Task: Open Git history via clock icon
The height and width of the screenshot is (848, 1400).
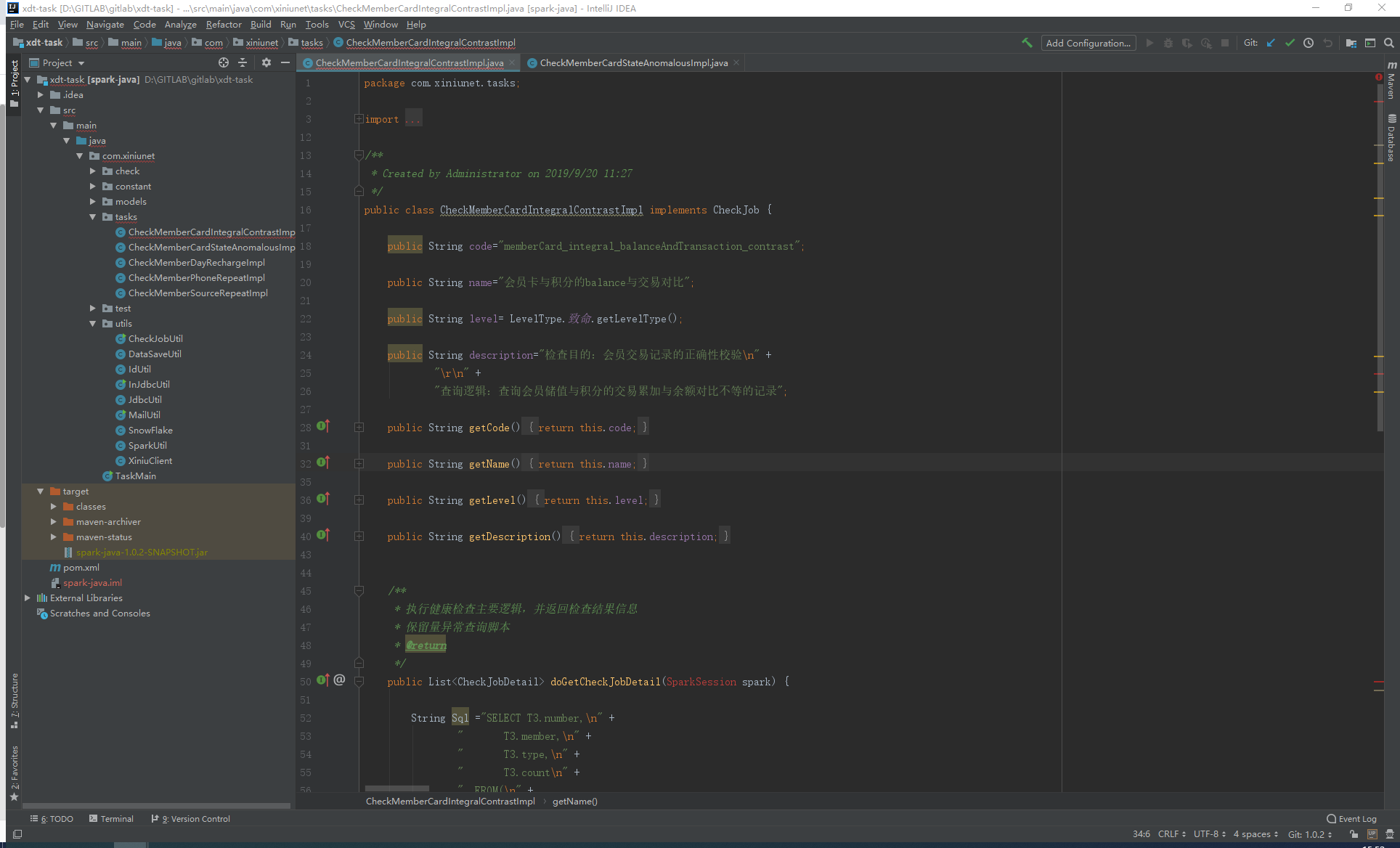Action: 1309,43
